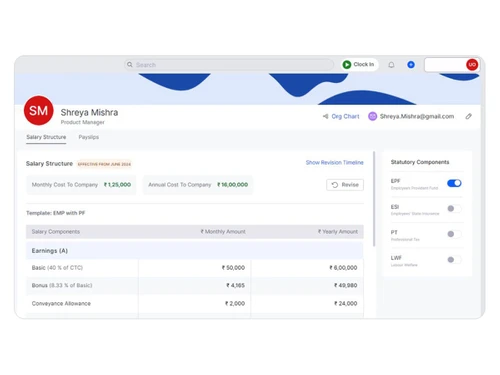Click the Clock In button
This screenshot has height=375, width=500.
click(x=359, y=64)
